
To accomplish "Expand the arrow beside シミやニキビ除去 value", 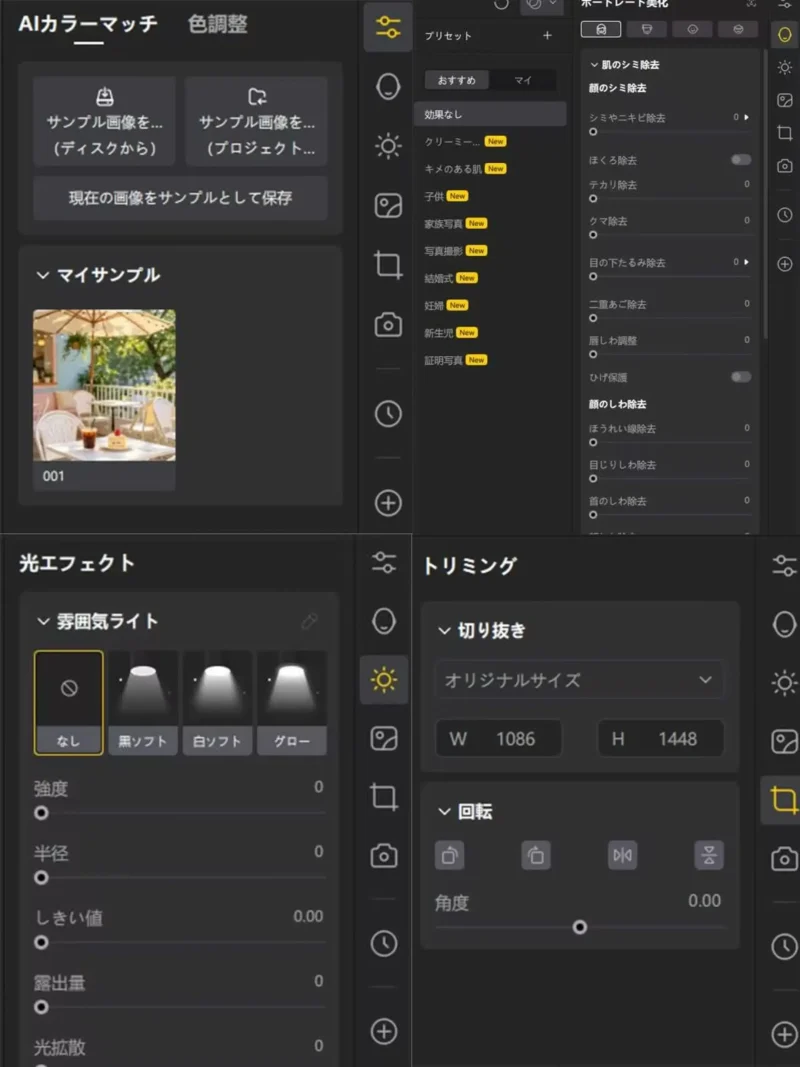I will 746,117.
